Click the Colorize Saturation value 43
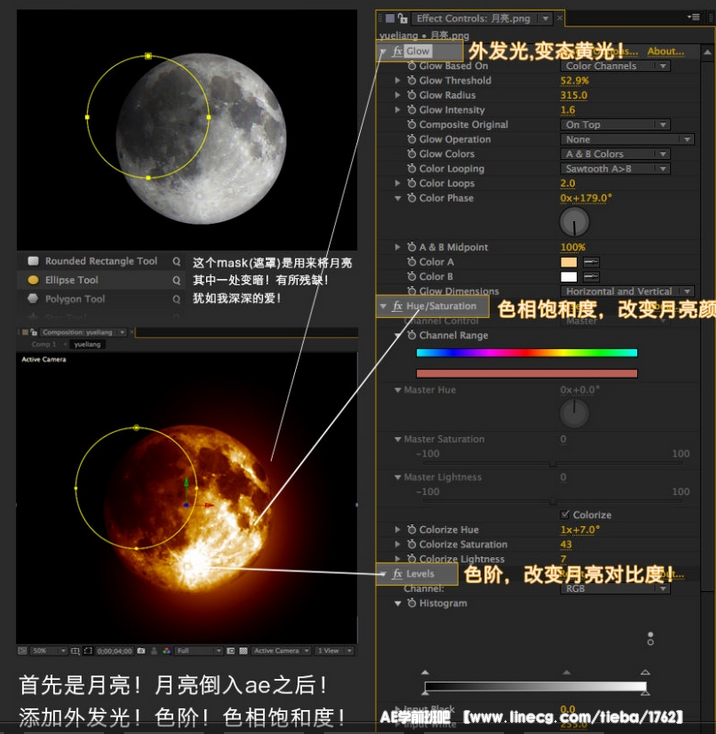This screenshot has width=716, height=734. coord(566,544)
